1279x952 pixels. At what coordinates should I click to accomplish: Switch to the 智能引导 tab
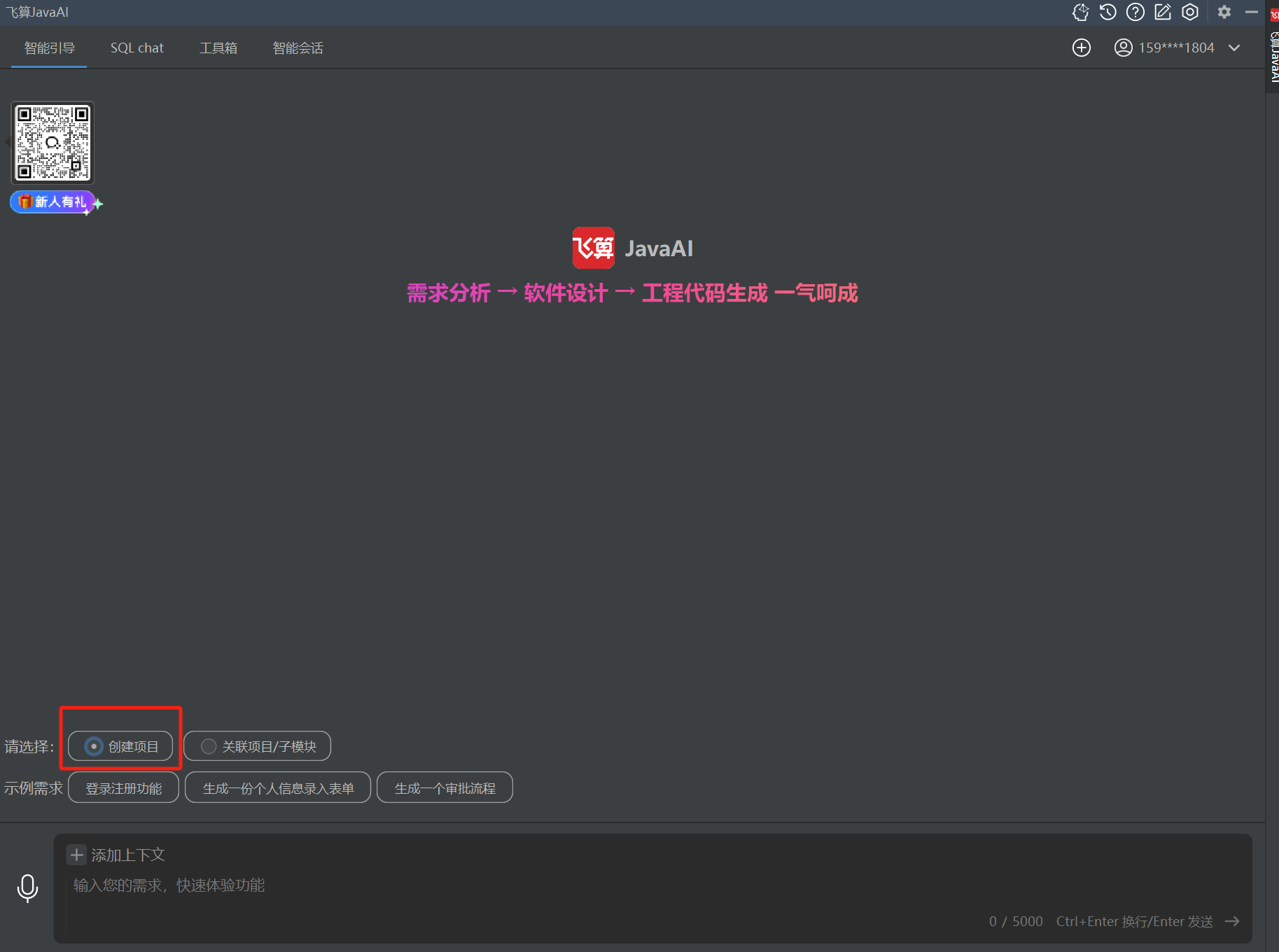[x=49, y=48]
